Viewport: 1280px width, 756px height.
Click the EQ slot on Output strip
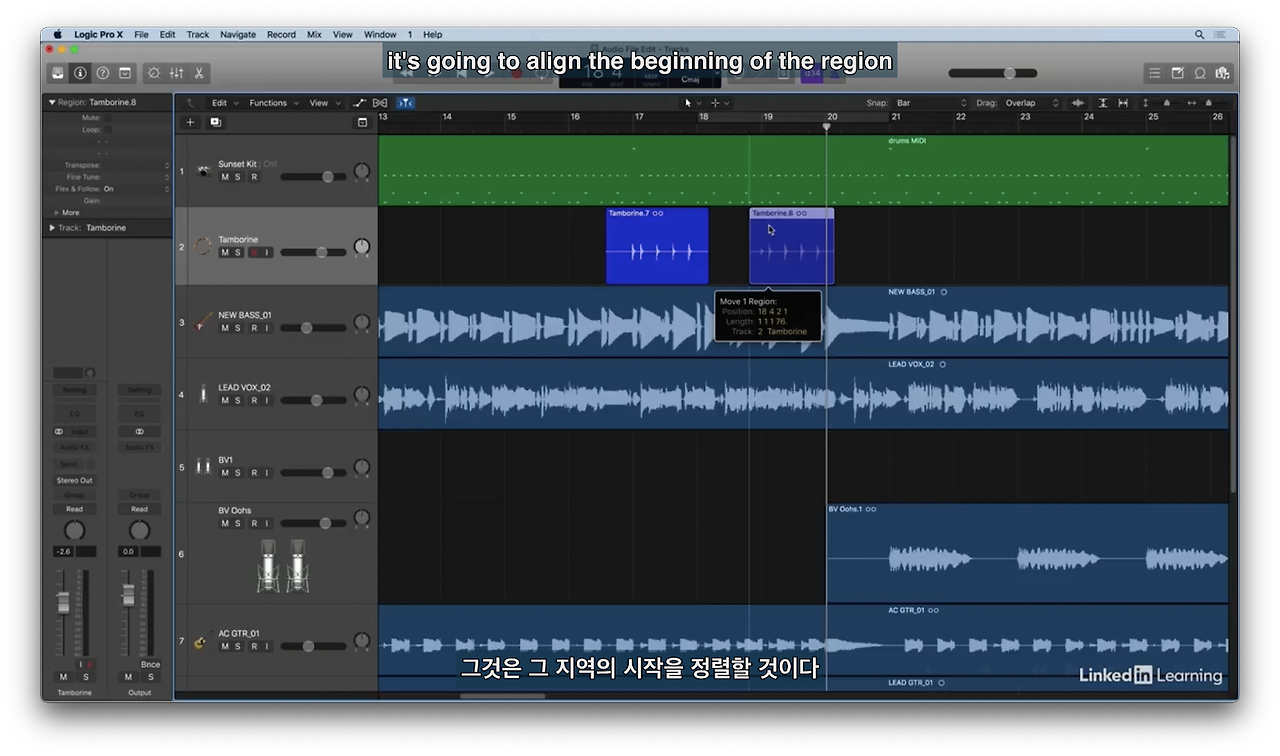pyautogui.click(x=139, y=412)
